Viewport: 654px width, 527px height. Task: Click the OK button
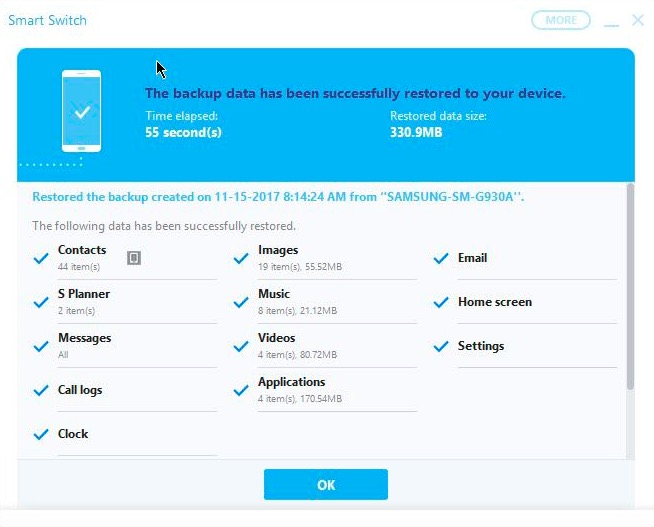tap(326, 484)
